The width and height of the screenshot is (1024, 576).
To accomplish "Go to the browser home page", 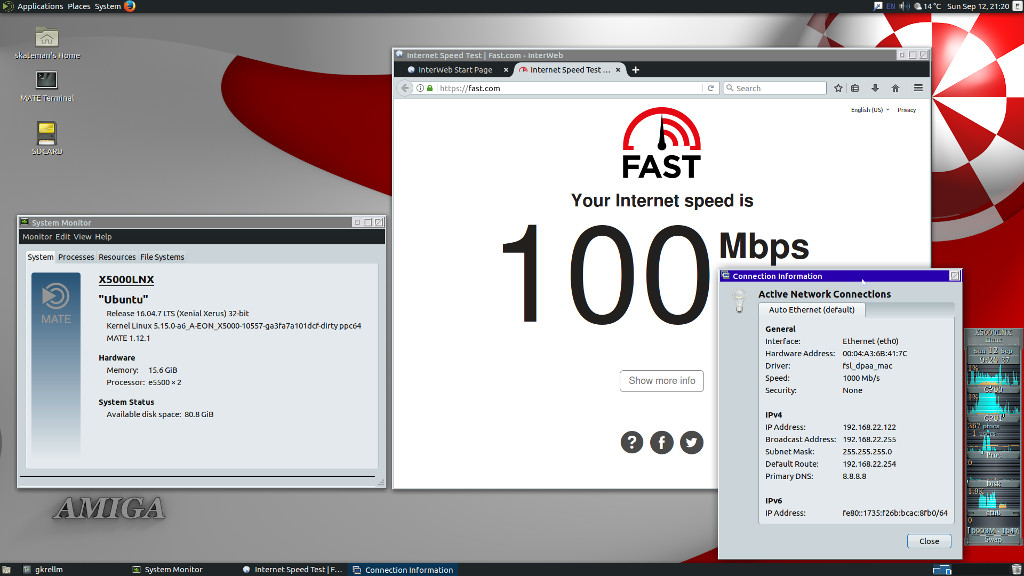I will click(x=895, y=88).
